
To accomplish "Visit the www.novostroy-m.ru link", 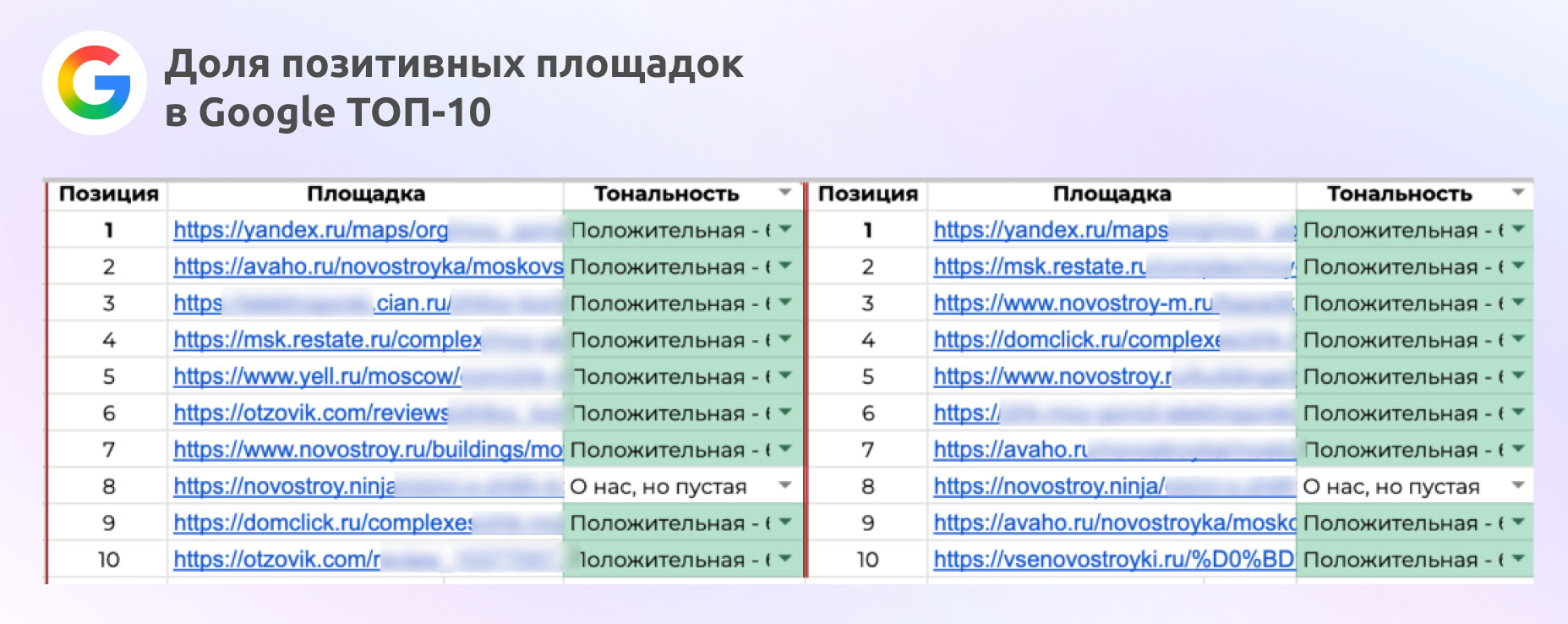I will [1074, 303].
